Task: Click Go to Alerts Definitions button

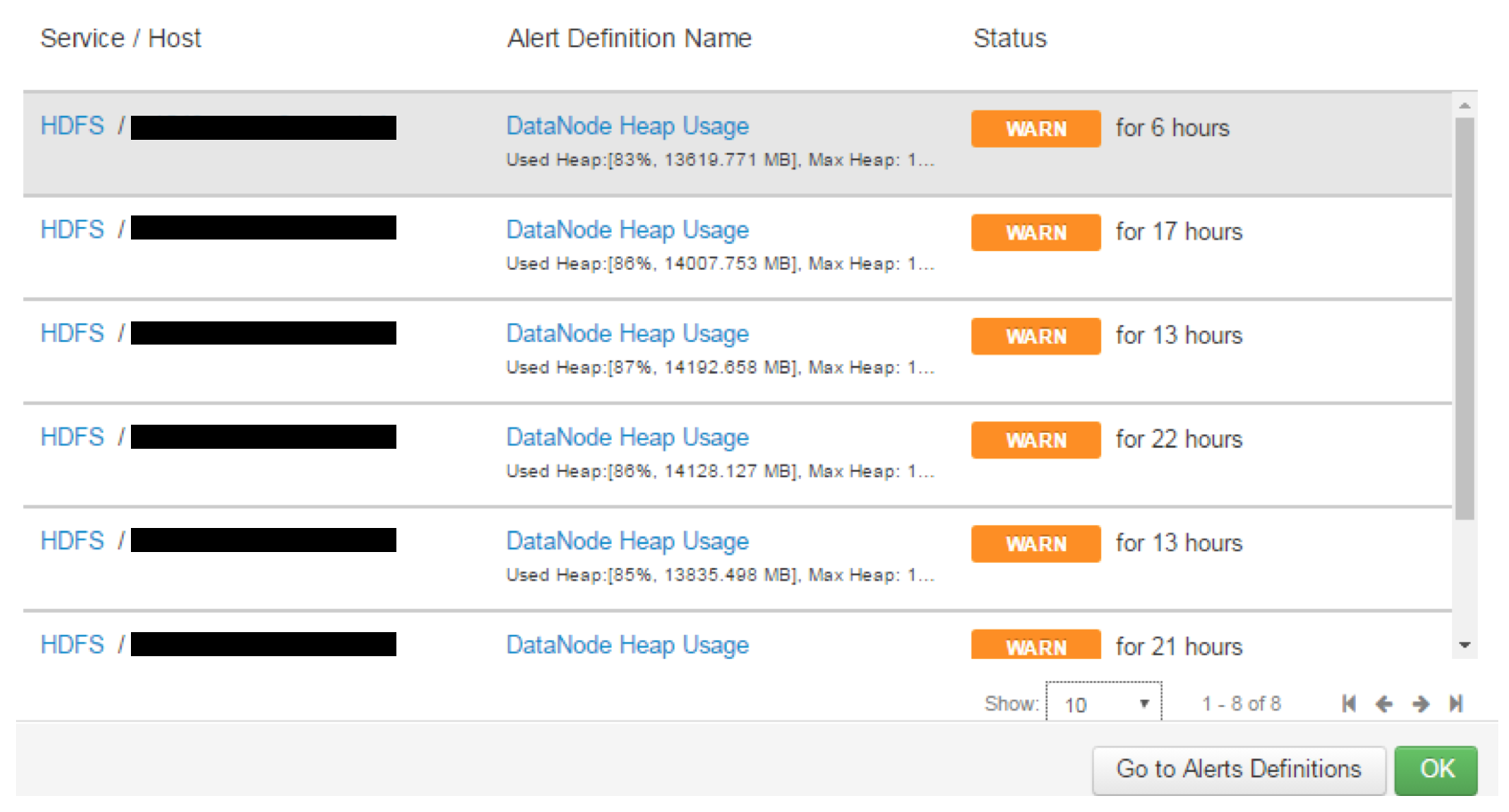Action: click(1238, 769)
